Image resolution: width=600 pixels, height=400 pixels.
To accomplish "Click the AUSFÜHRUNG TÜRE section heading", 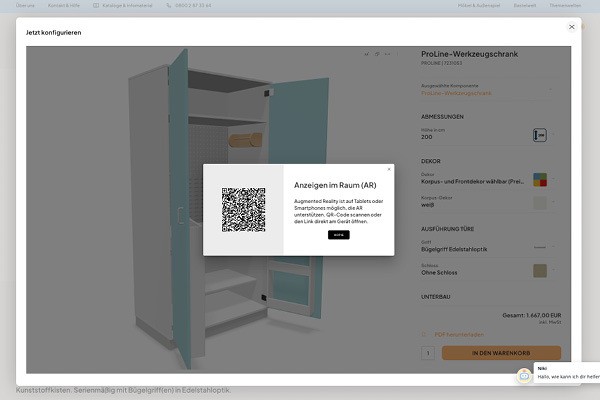I will [447, 229].
